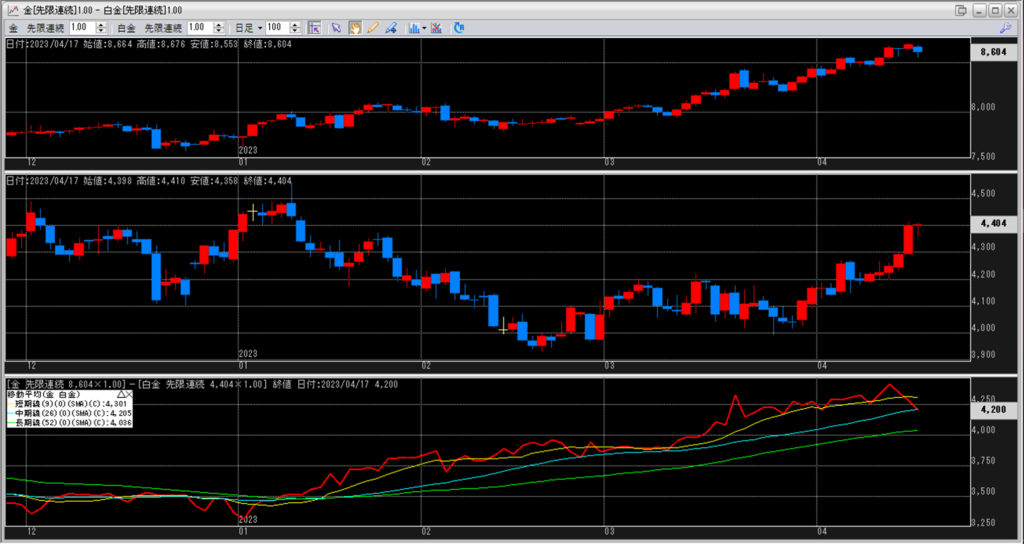Select the 短期線(9) moving average legend row
The width and height of the screenshot is (1024, 544).
coord(69,404)
